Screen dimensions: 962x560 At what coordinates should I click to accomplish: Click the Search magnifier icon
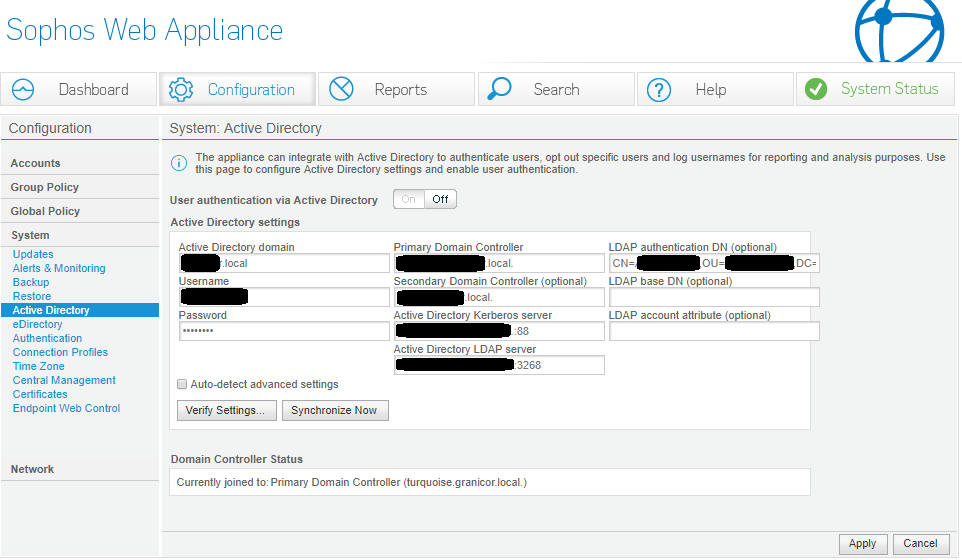[499, 89]
